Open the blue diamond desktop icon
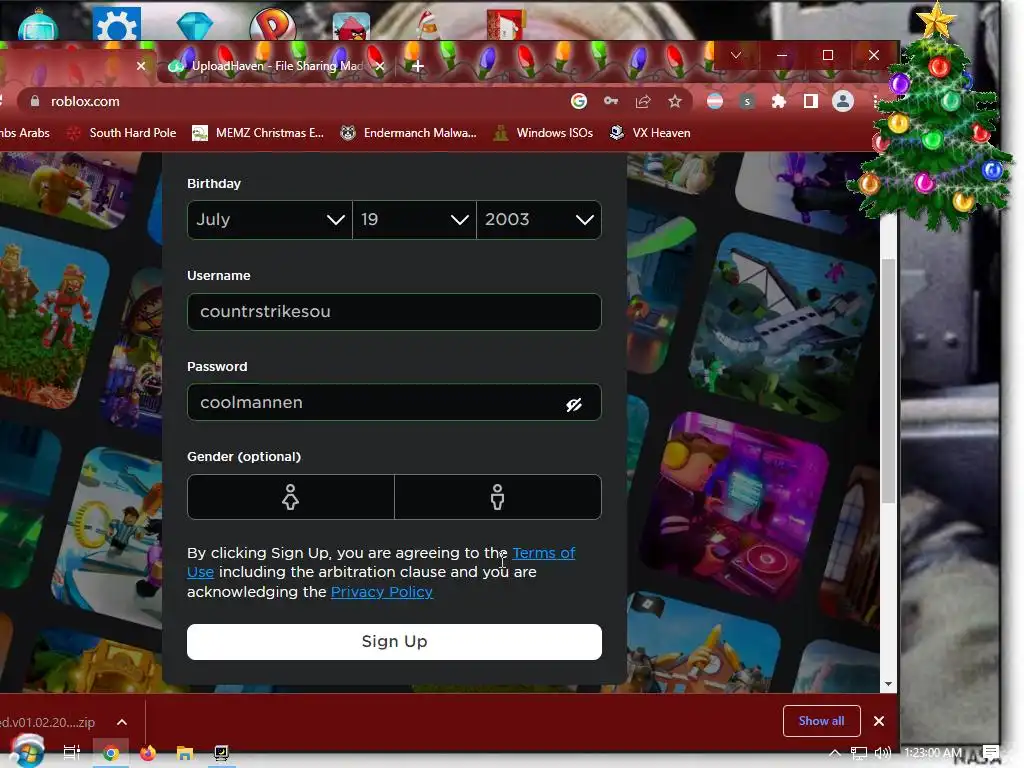 (x=195, y=26)
